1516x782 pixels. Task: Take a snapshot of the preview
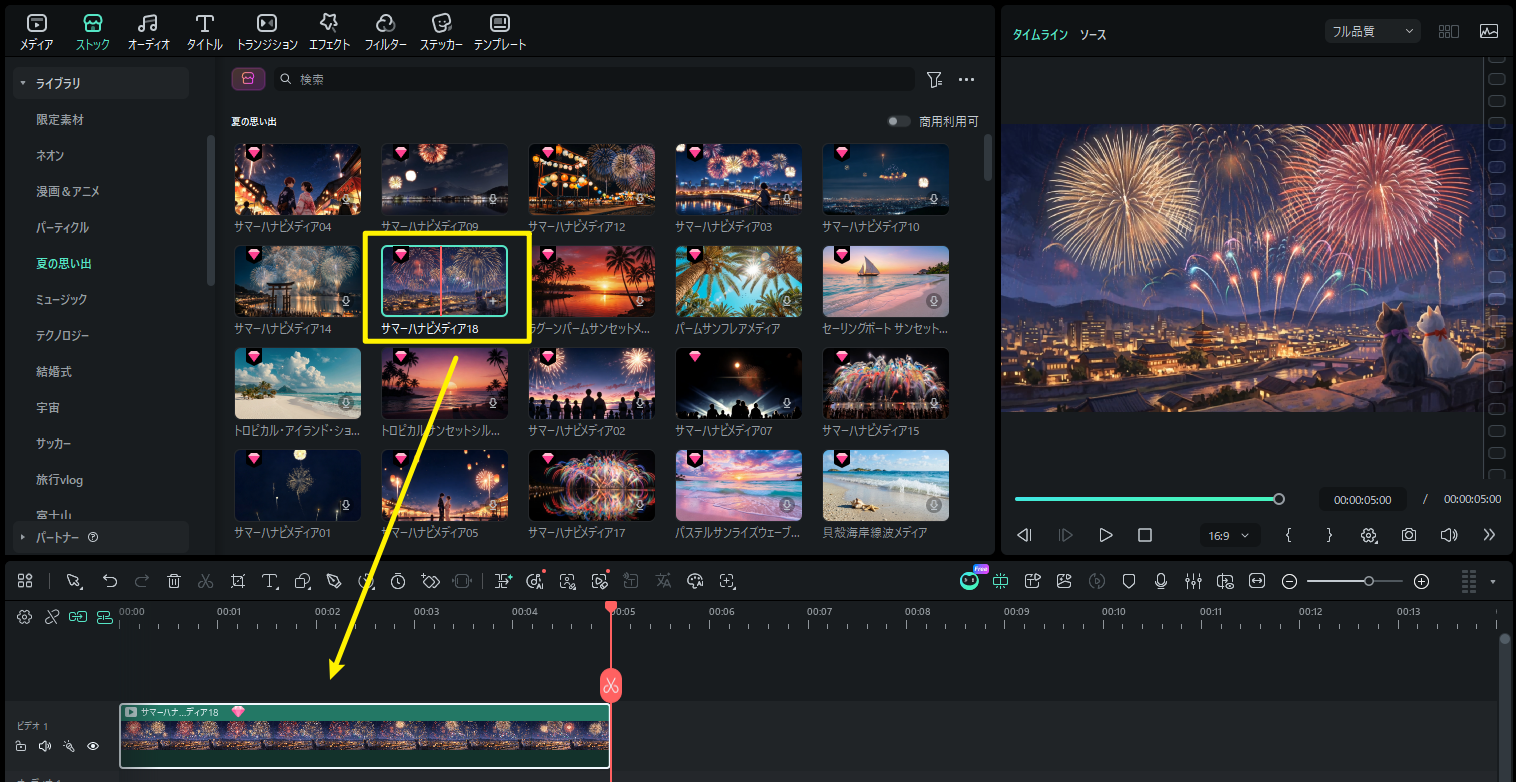click(x=1409, y=535)
